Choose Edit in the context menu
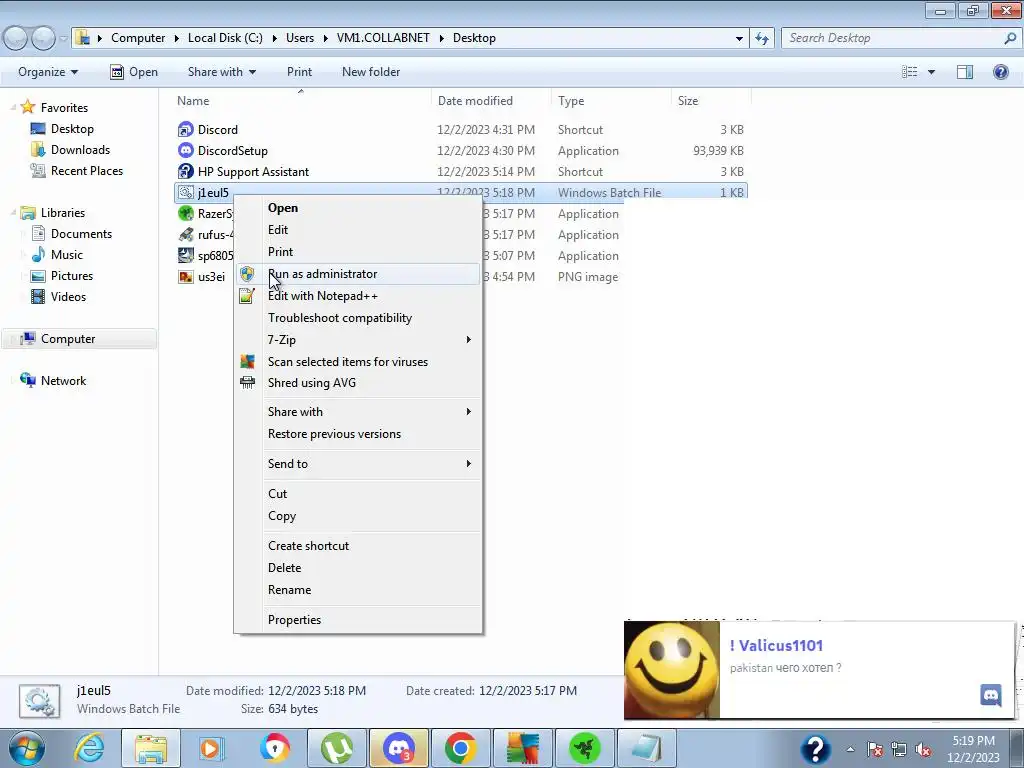 pyautogui.click(x=358, y=230)
